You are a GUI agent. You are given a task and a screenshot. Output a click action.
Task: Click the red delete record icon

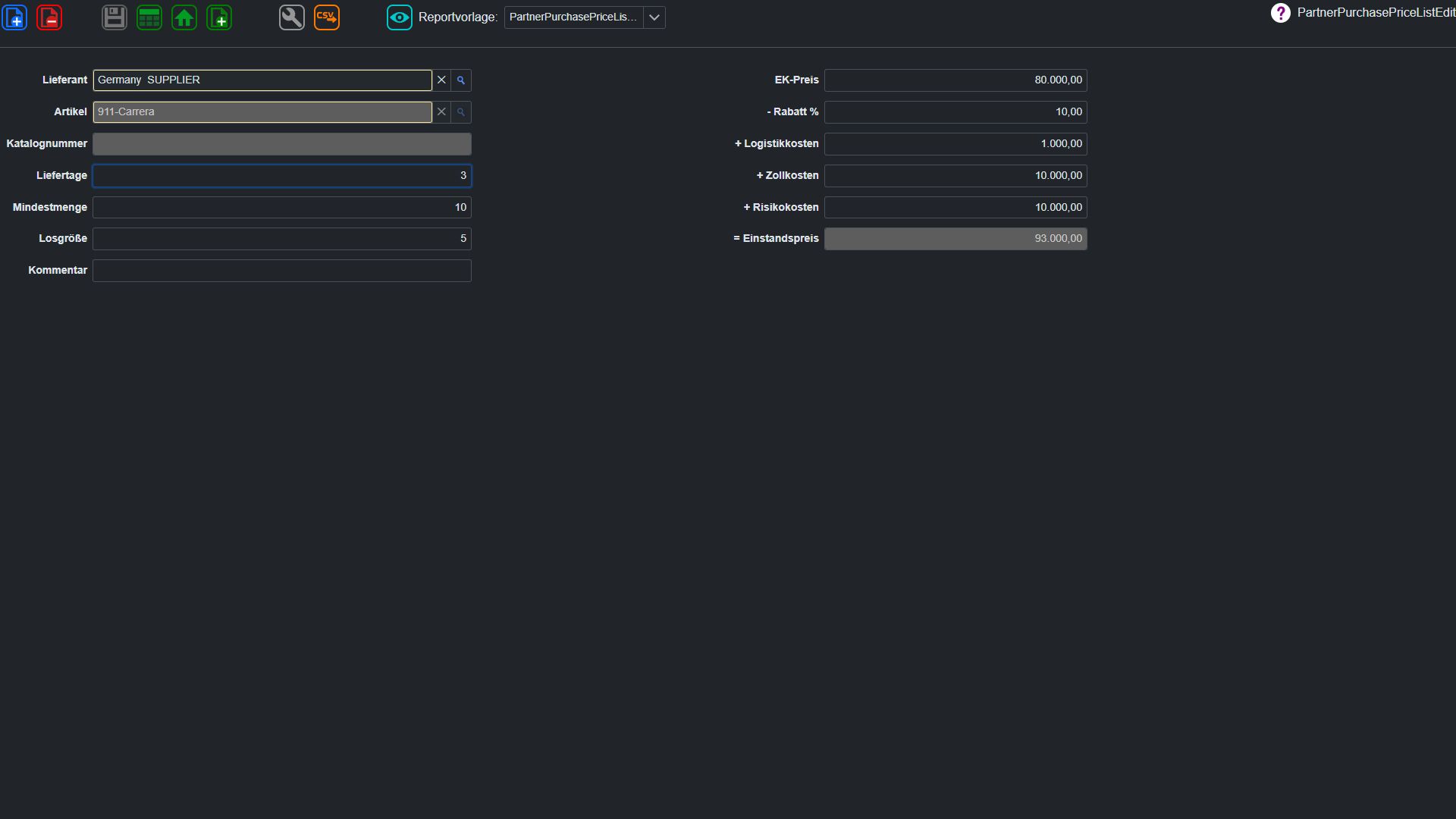pyautogui.click(x=49, y=17)
